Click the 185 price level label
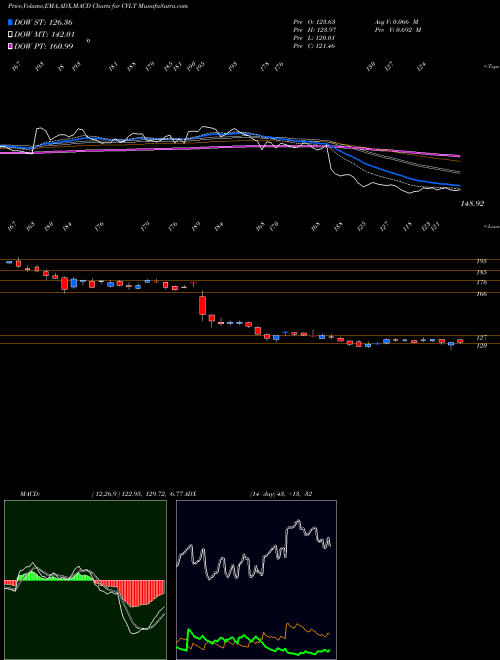This screenshot has height=660, width=500. coord(481,272)
